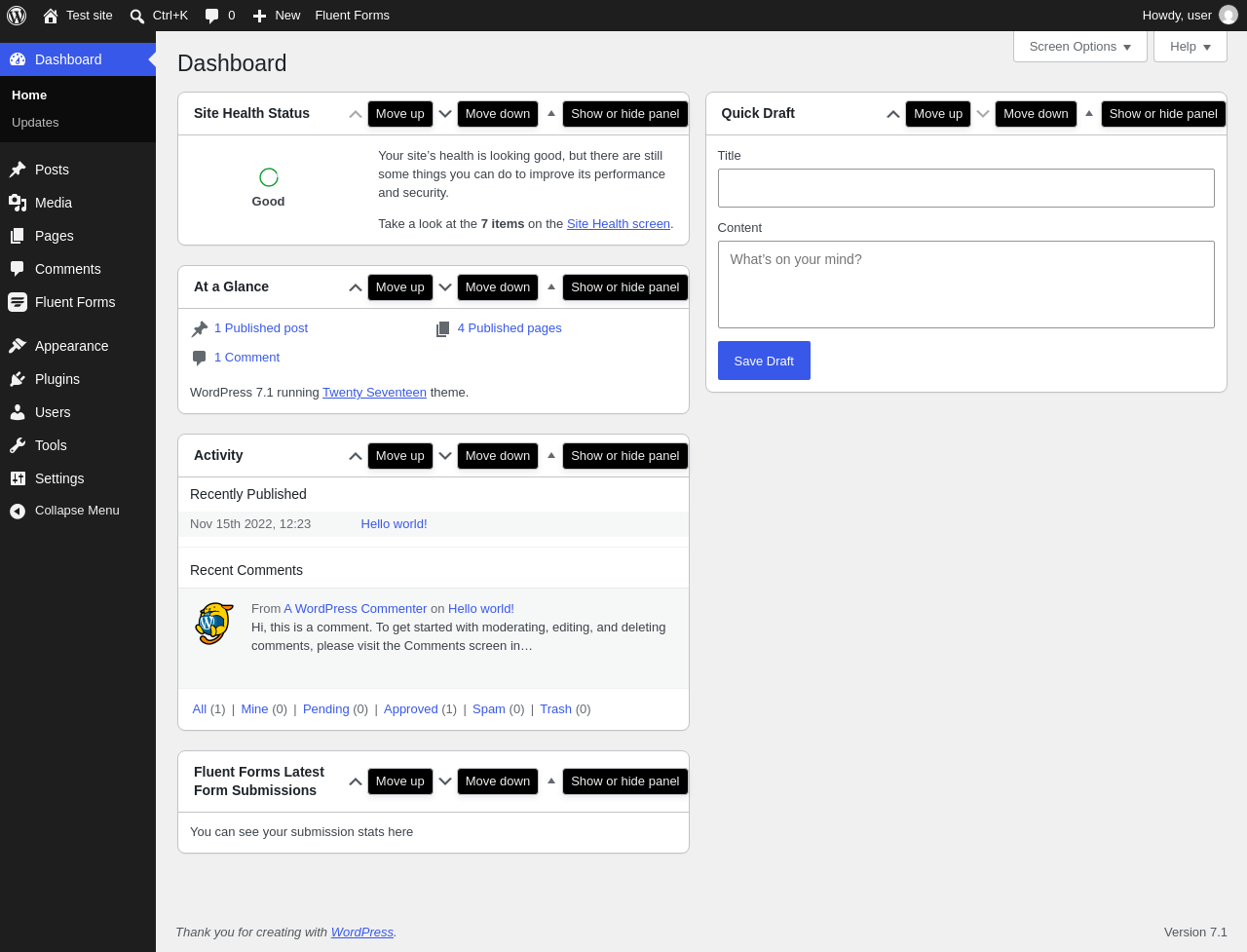Click the Dashboard gauge icon in sidebar
This screenshot has width=1247, height=952.
(18, 59)
